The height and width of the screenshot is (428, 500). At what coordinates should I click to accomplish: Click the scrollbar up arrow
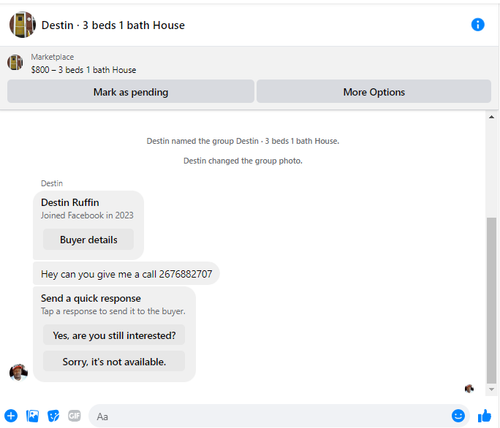pos(491,117)
